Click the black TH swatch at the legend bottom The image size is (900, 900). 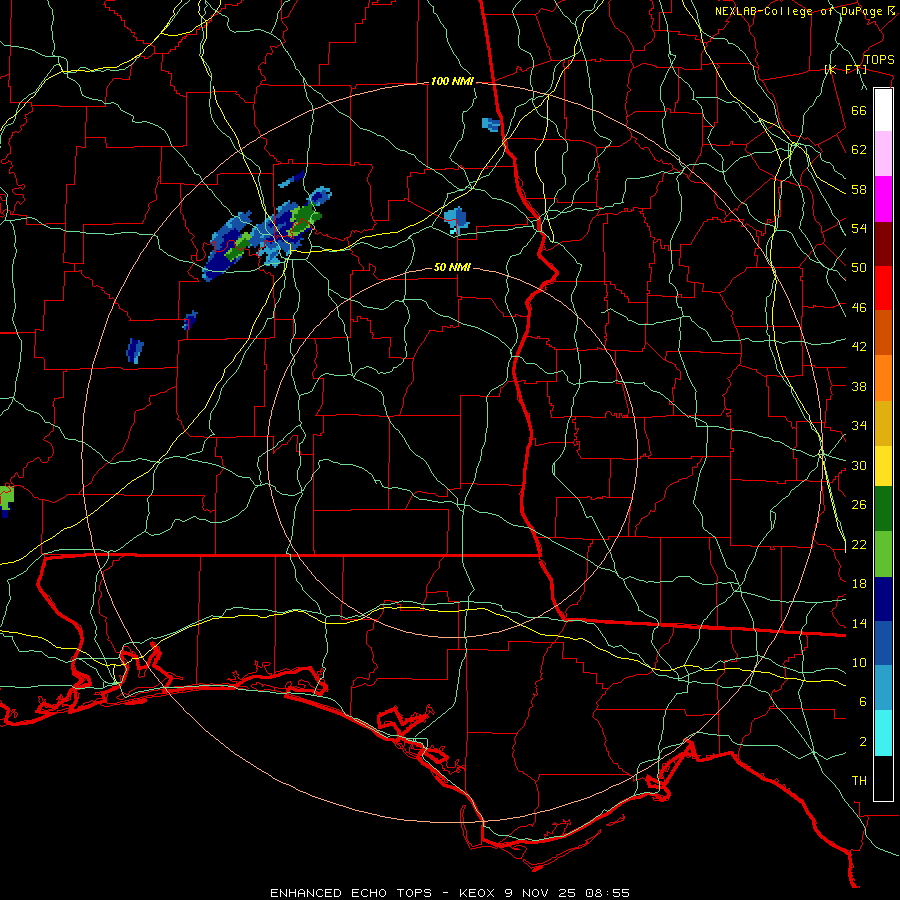[883, 778]
